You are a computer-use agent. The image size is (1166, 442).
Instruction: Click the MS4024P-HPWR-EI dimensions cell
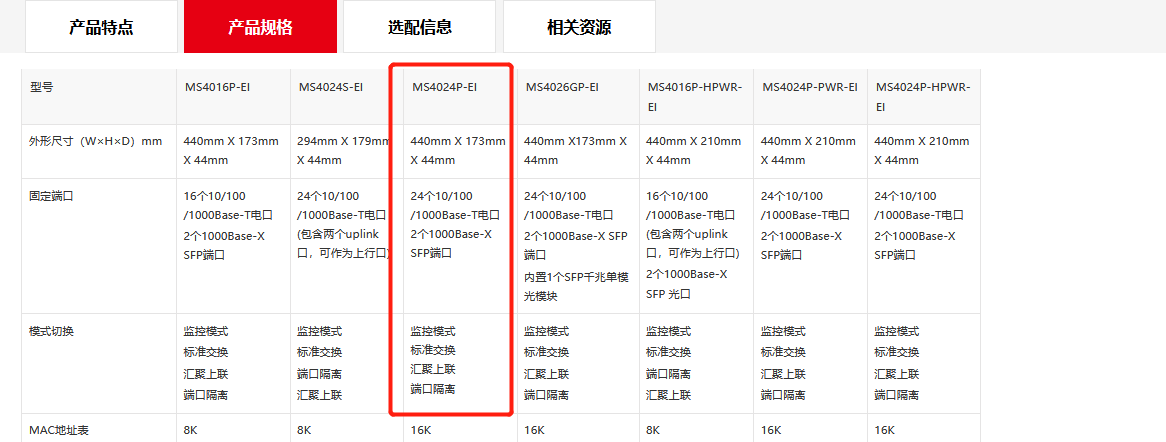(x=923, y=150)
